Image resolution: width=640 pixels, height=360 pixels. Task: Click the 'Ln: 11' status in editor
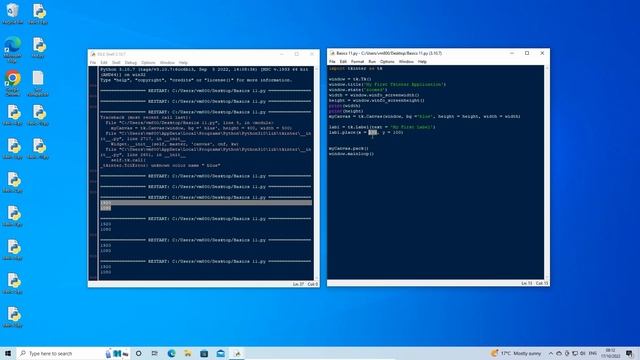point(527,283)
